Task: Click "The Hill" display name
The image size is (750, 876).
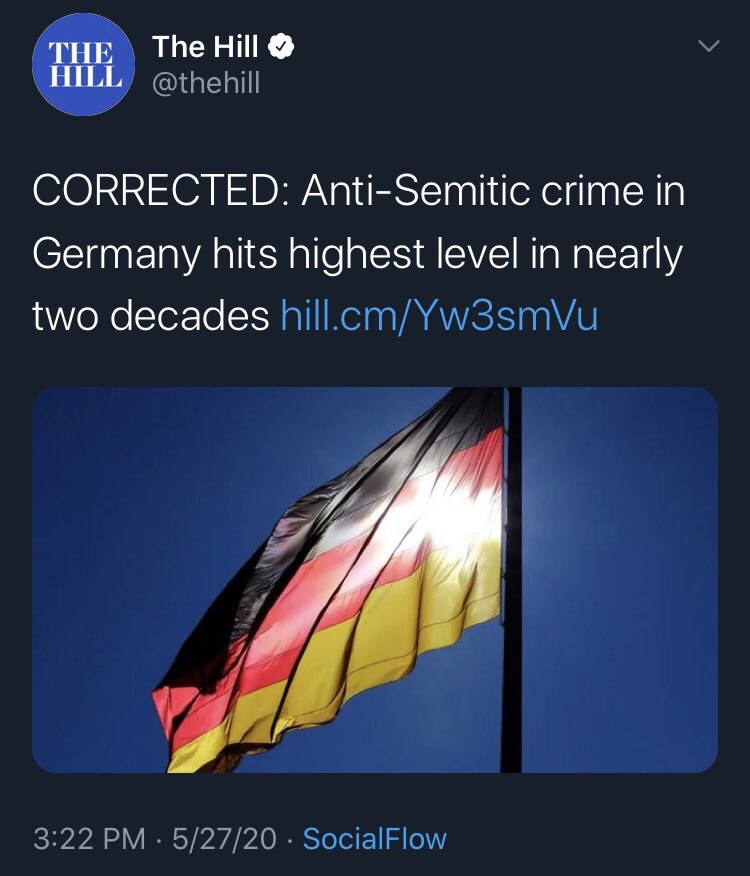Action: (x=204, y=47)
